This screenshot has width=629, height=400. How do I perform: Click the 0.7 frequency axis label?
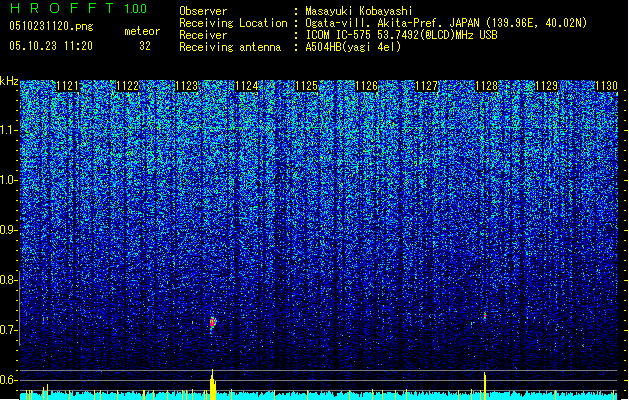tap(8, 330)
